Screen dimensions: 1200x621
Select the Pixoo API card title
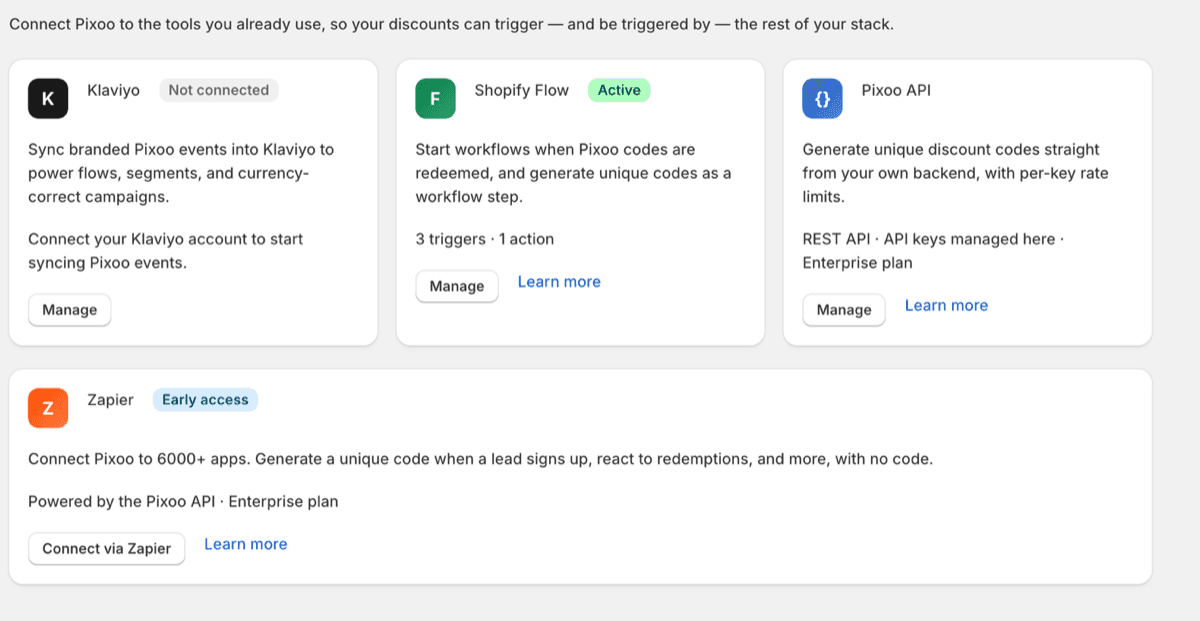pos(896,90)
